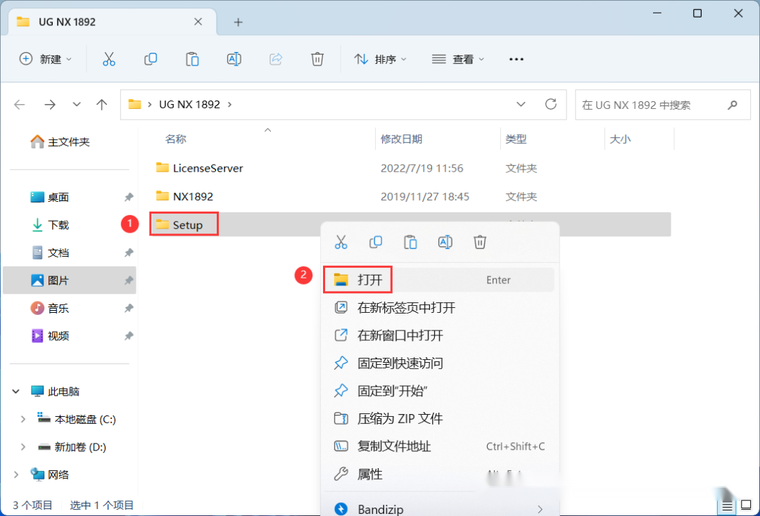Unpin 桌面 using its pin icon
The height and width of the screenshot is (516, 760).
pos(128,197)
